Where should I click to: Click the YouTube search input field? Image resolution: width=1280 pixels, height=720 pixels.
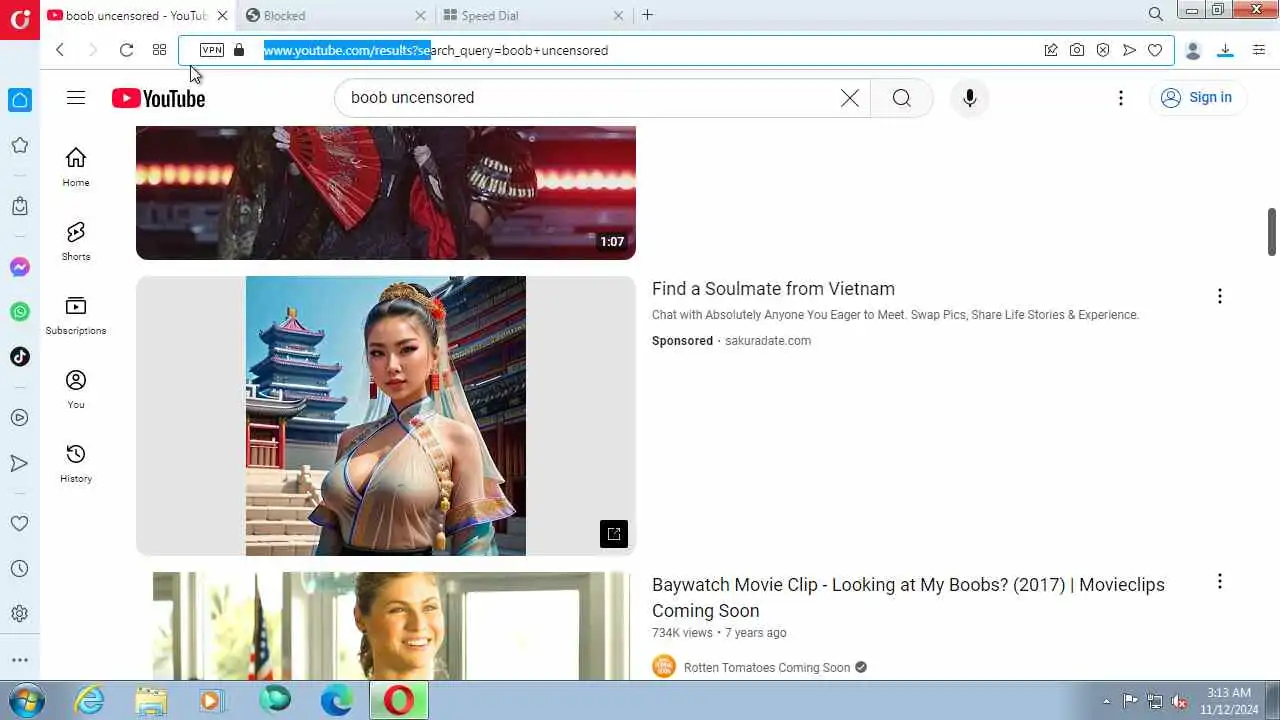(x=590, y=98)
